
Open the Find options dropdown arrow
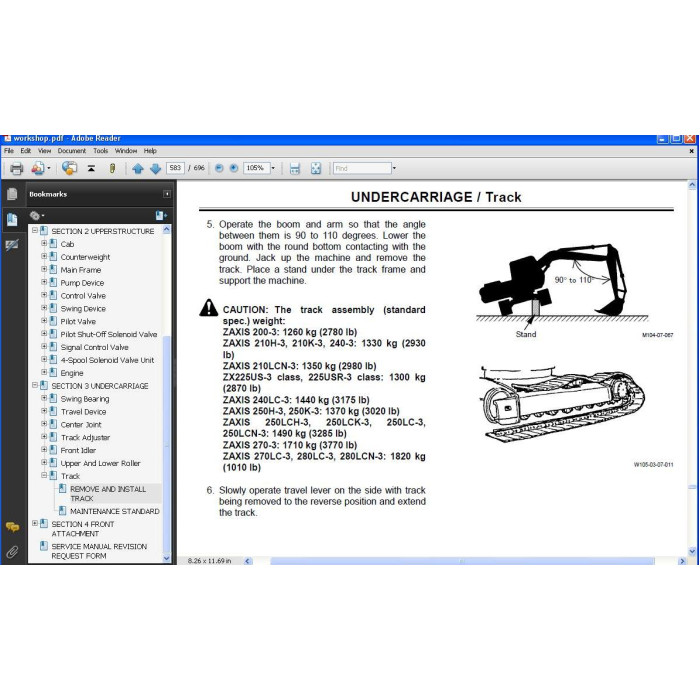coord(394,168)
